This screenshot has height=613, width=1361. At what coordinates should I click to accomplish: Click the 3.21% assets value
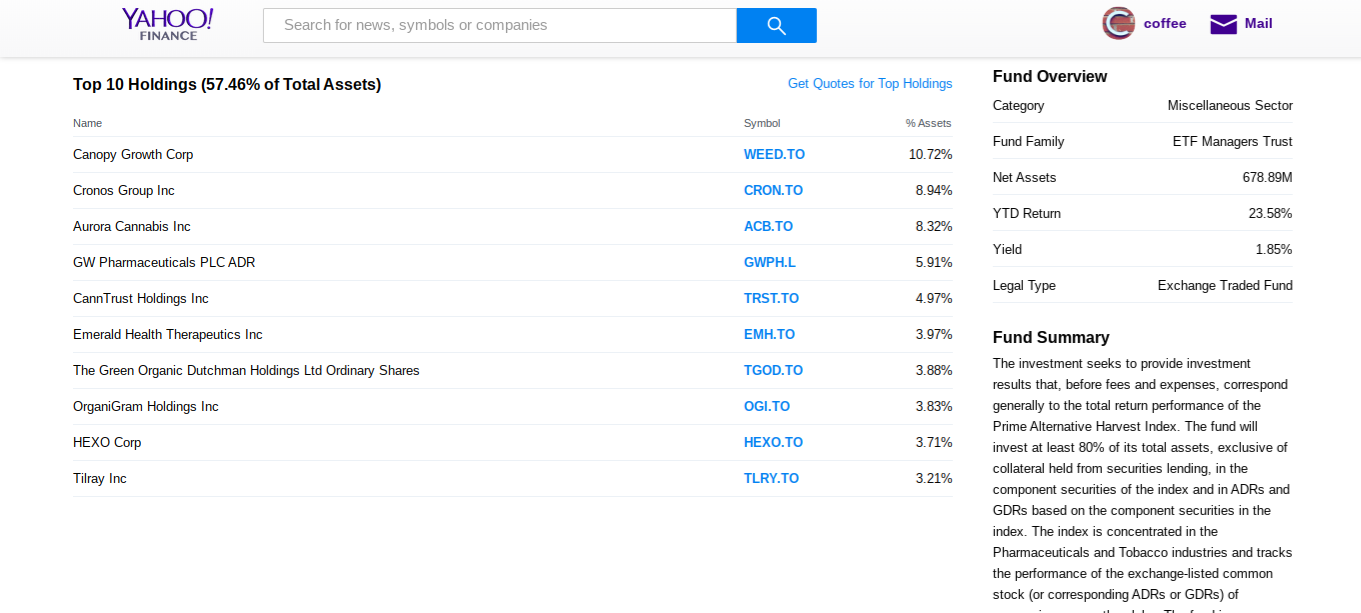pyautogui.click(x=934, y=479)
